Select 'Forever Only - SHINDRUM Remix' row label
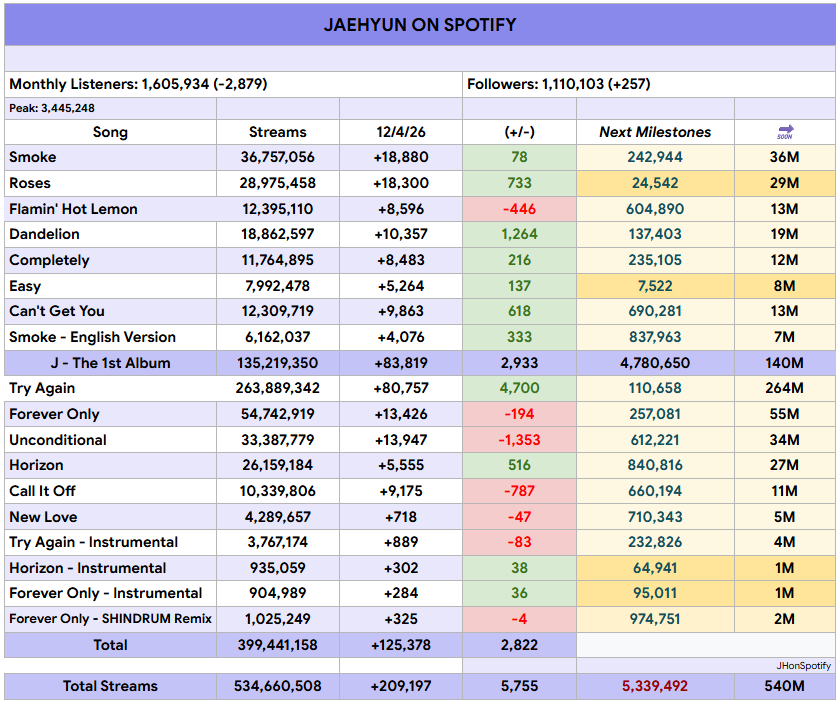 110,619
